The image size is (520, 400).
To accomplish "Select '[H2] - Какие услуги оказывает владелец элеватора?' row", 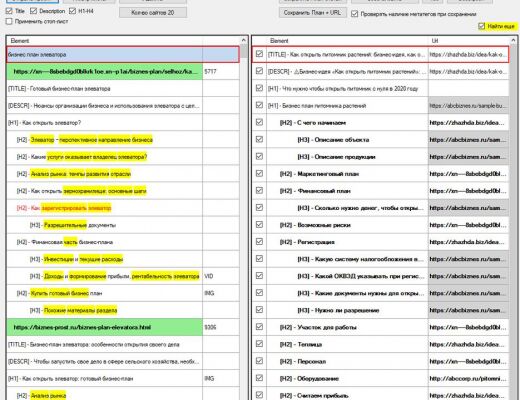I will [123, 157].
